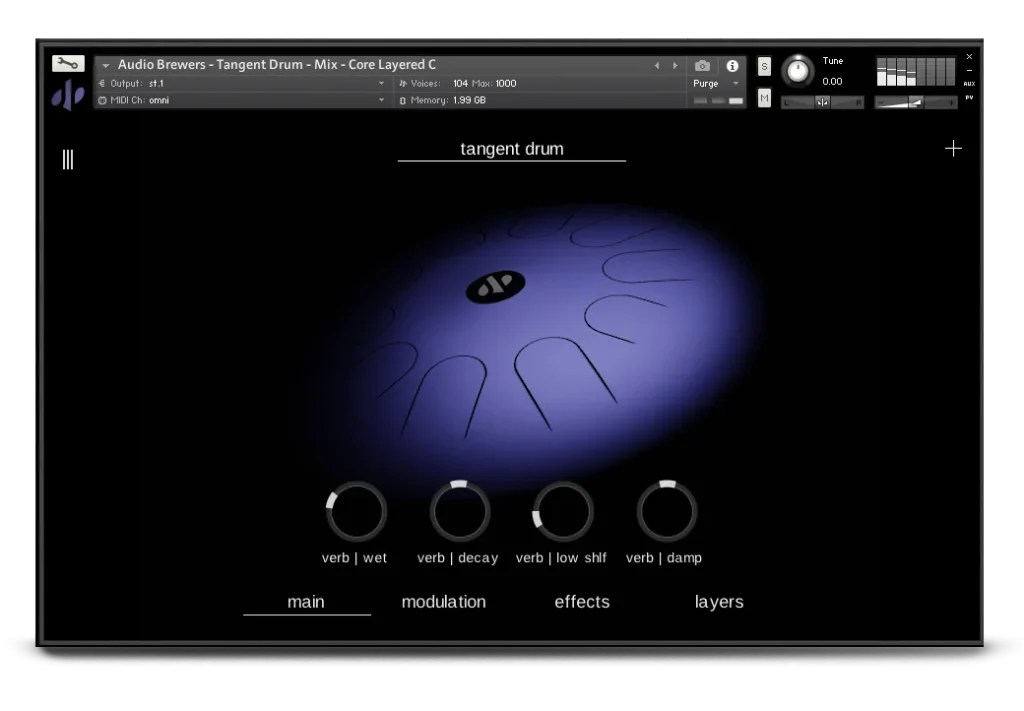Click the logo on the tangent drum
This screenshot has width=1024, height=711.
496,287
